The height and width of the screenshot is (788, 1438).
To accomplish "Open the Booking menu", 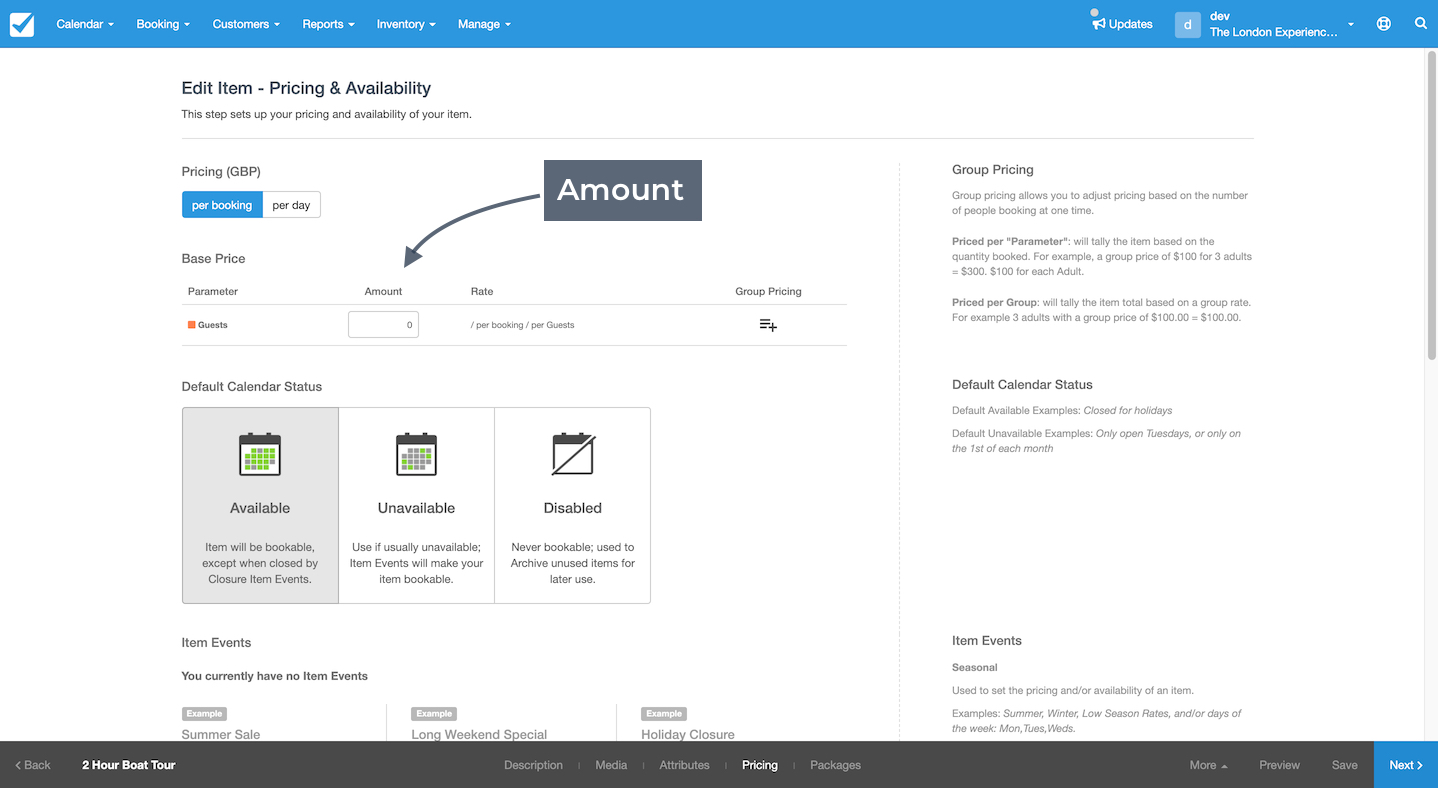I will 163,24.
